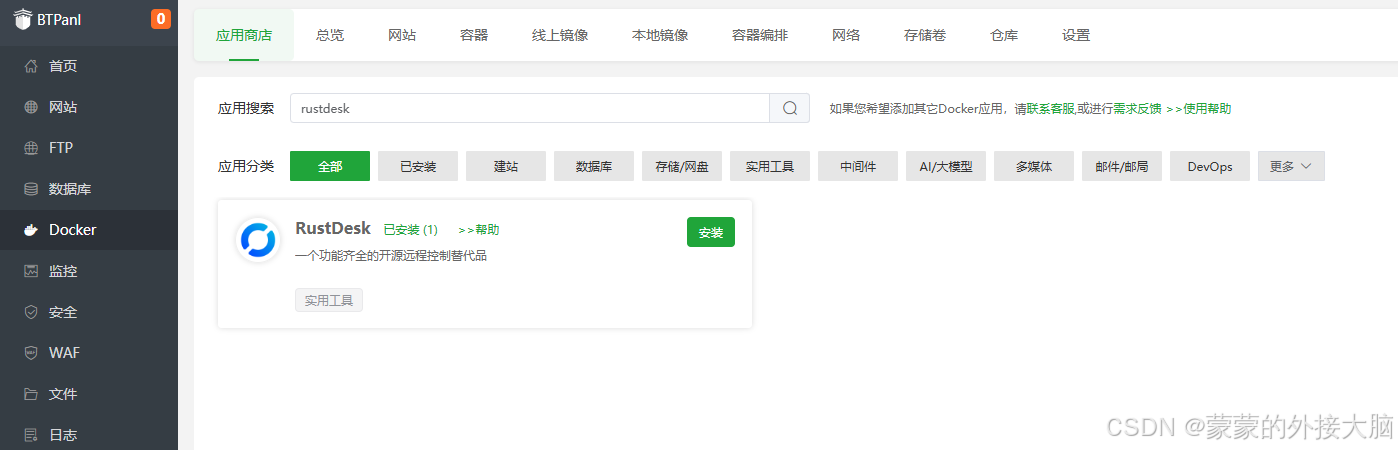Expand the 更多 categories dropdown
This screenshot has width=1398, height=450.
pyautogui.click(x=1291, y=166)
